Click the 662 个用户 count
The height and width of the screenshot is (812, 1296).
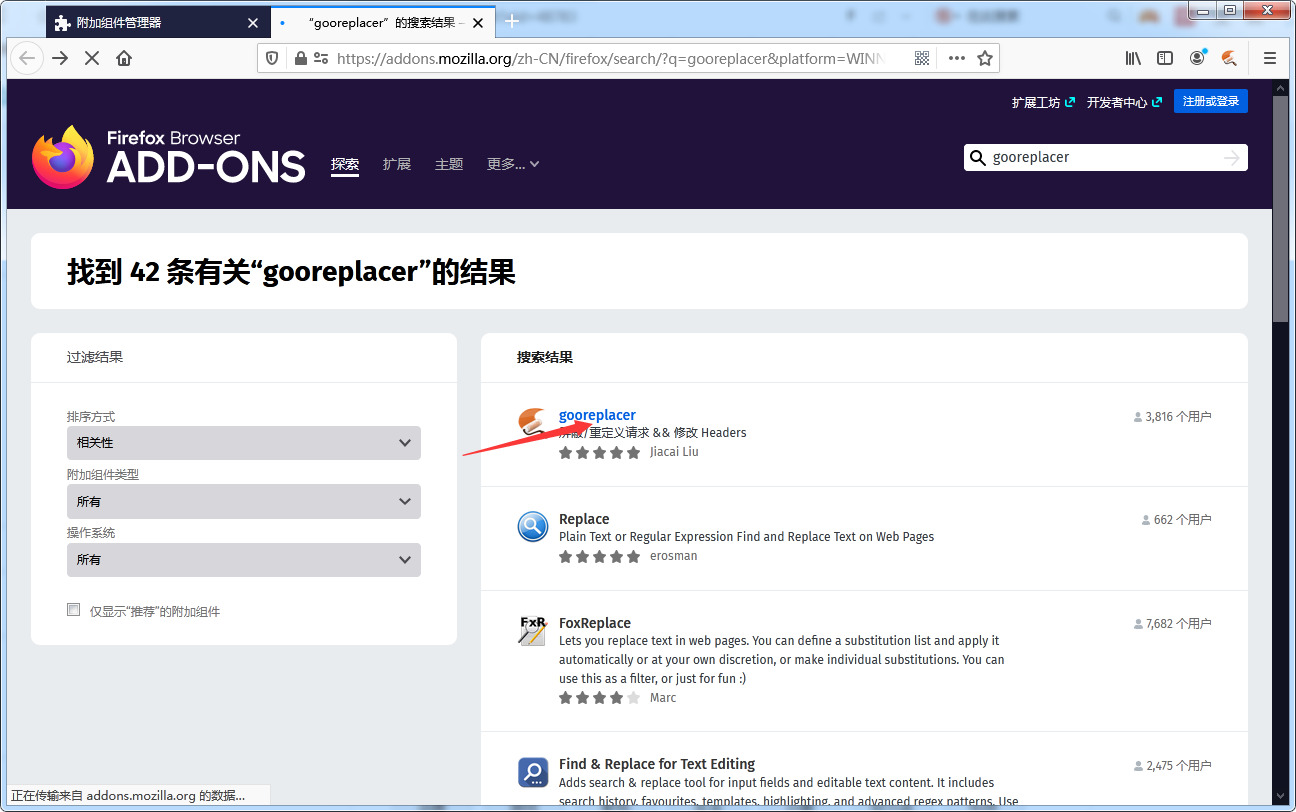[1176, 520]
